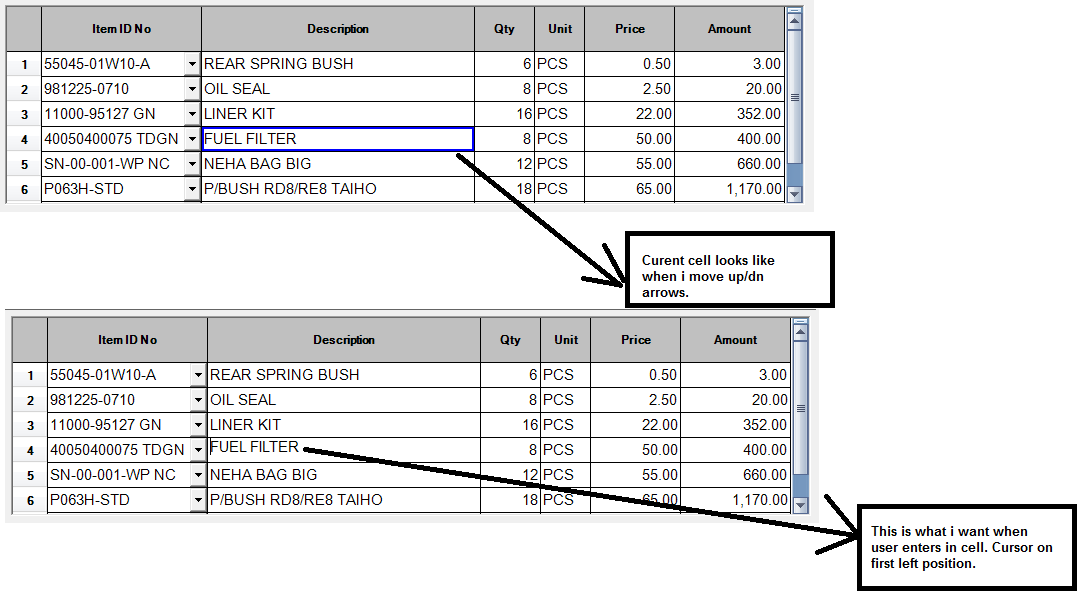Image resolution: width=1084 pixels, height=601 pixels.
Task: Open dropdown for SN-00-001-WP NC in upper grid
Action: 192,164
